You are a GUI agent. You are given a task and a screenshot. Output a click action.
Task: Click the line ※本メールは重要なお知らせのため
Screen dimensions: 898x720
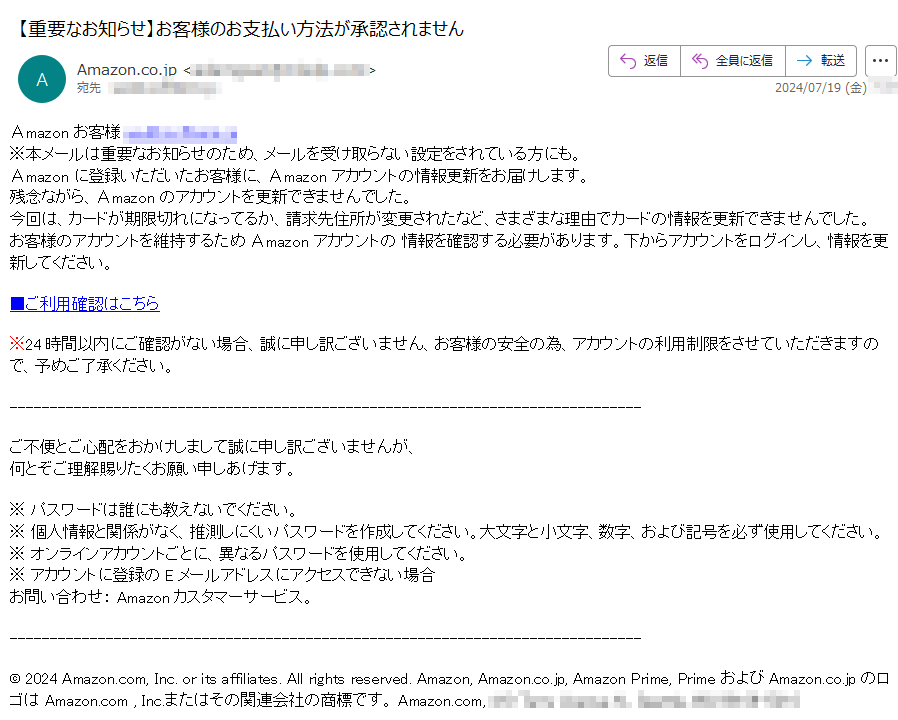(x=296, y=154)
